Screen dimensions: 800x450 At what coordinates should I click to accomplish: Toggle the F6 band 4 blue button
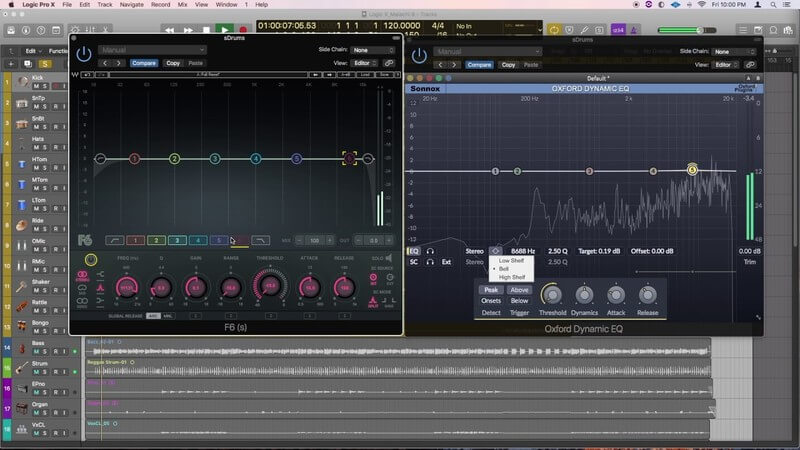198,240
